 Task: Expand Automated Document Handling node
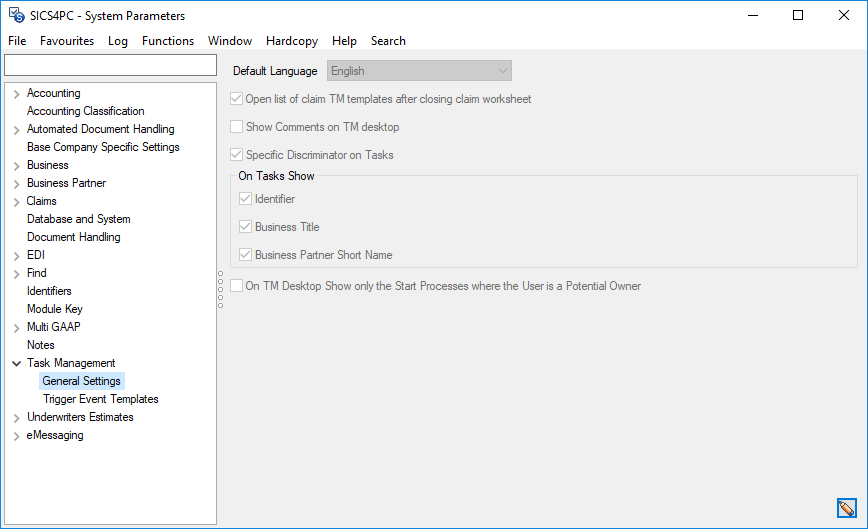tap(17, 129)
